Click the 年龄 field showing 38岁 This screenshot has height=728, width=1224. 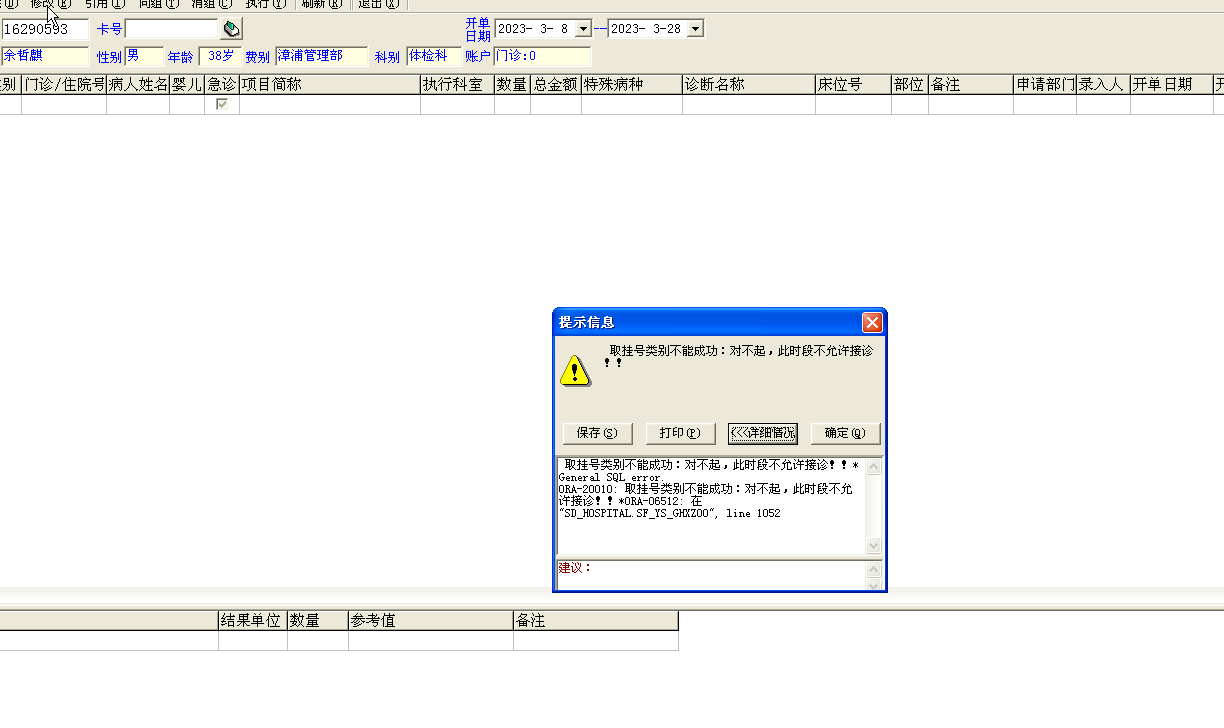[x=218, y=56]
